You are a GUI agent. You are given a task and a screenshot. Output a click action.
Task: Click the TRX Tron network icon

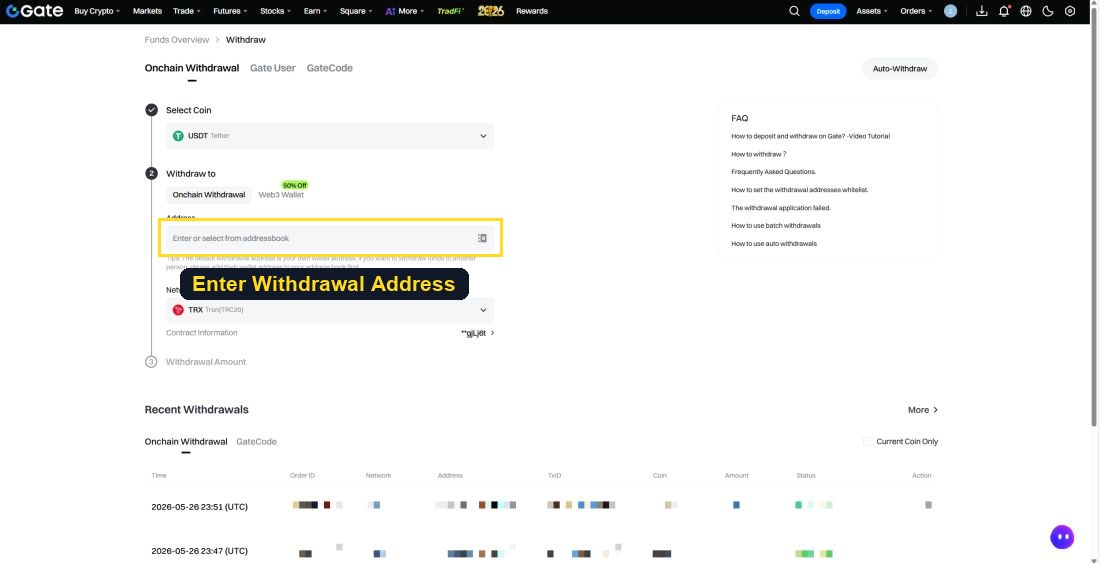[x=178, y=310]
